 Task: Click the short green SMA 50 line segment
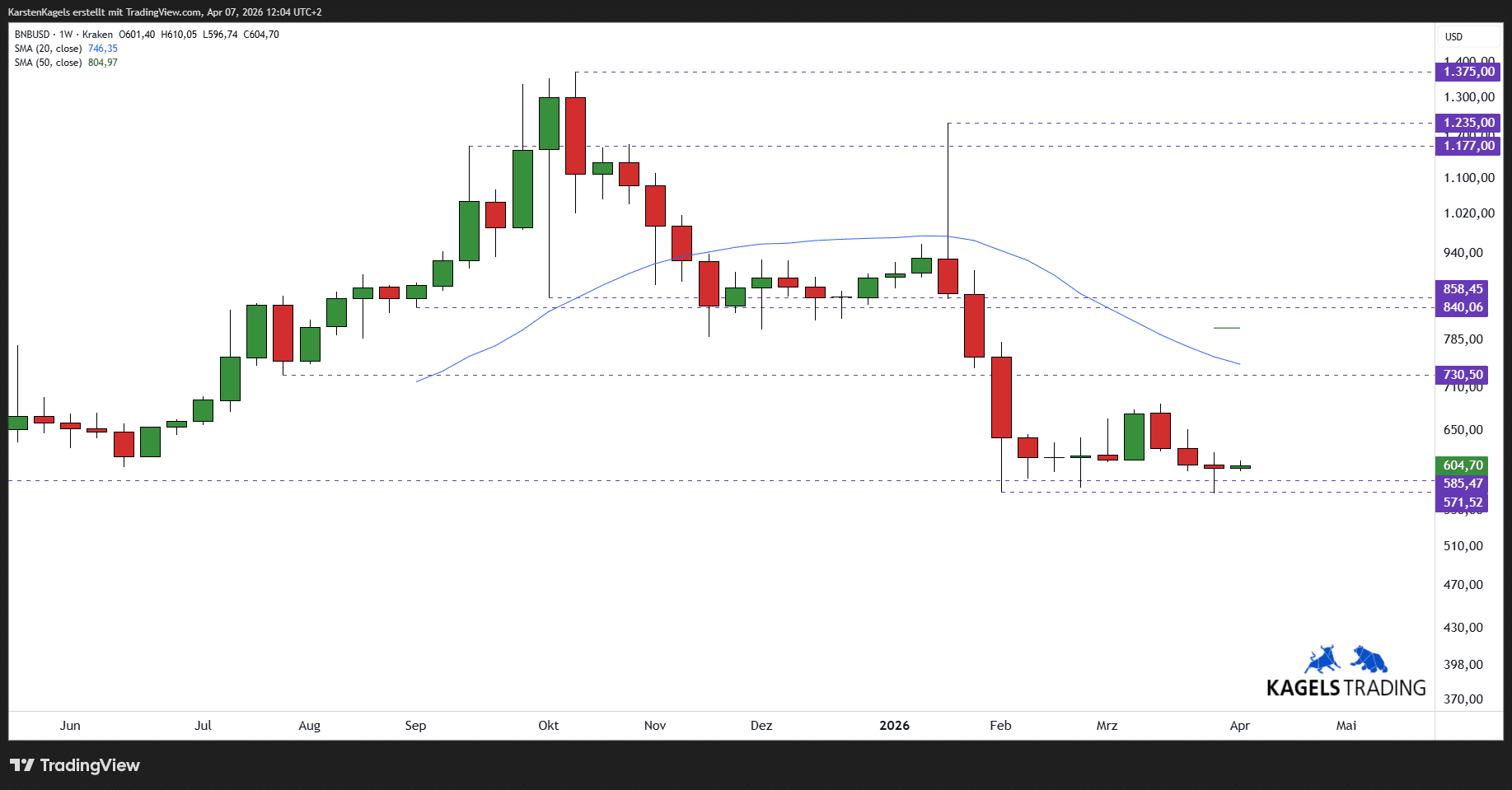[x=1226, y=328]
